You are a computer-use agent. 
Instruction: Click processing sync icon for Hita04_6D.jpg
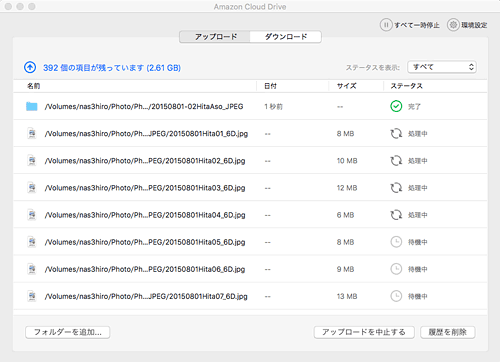point(396,215)
